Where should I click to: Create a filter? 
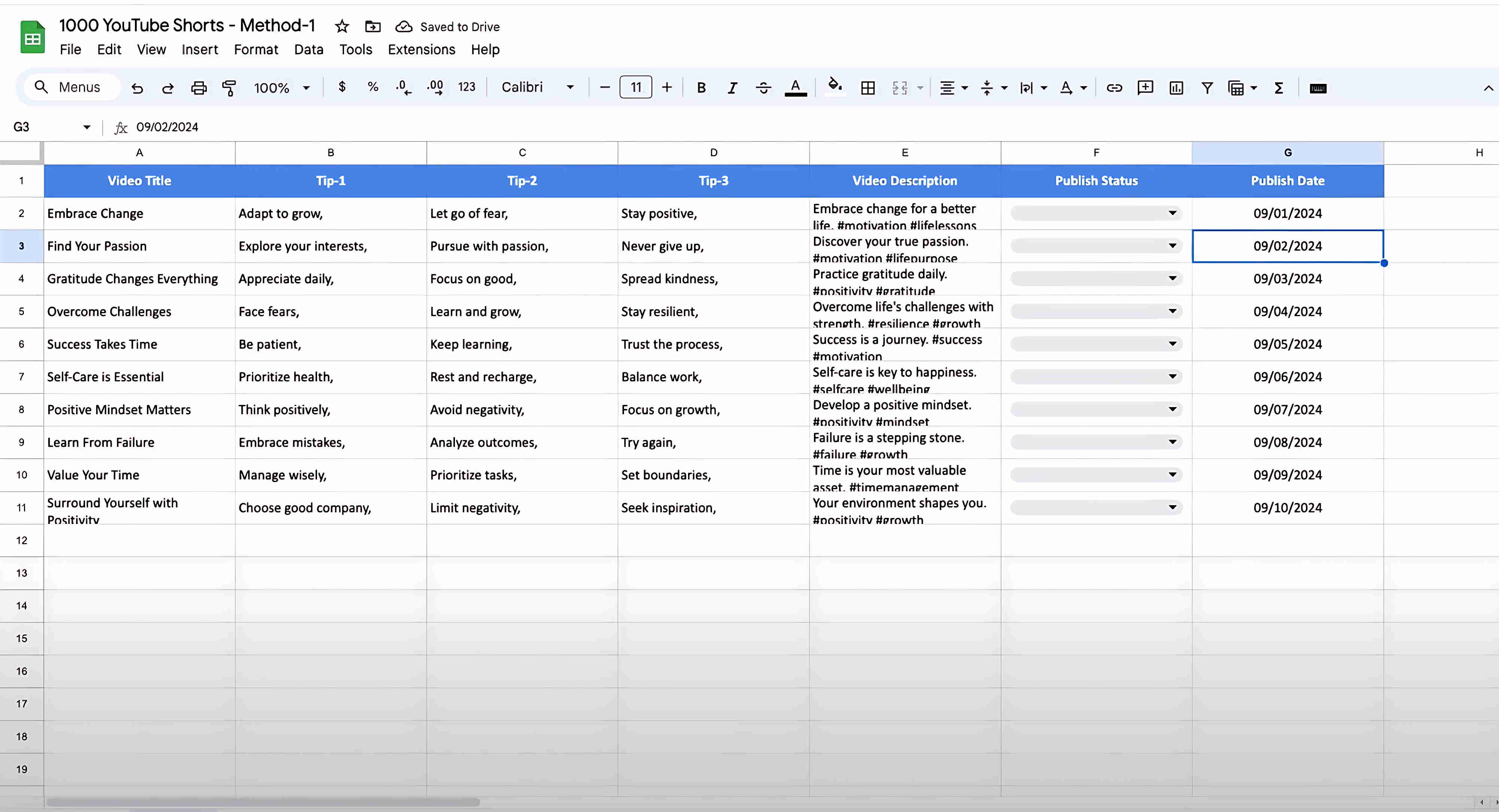pos(1207,88)
